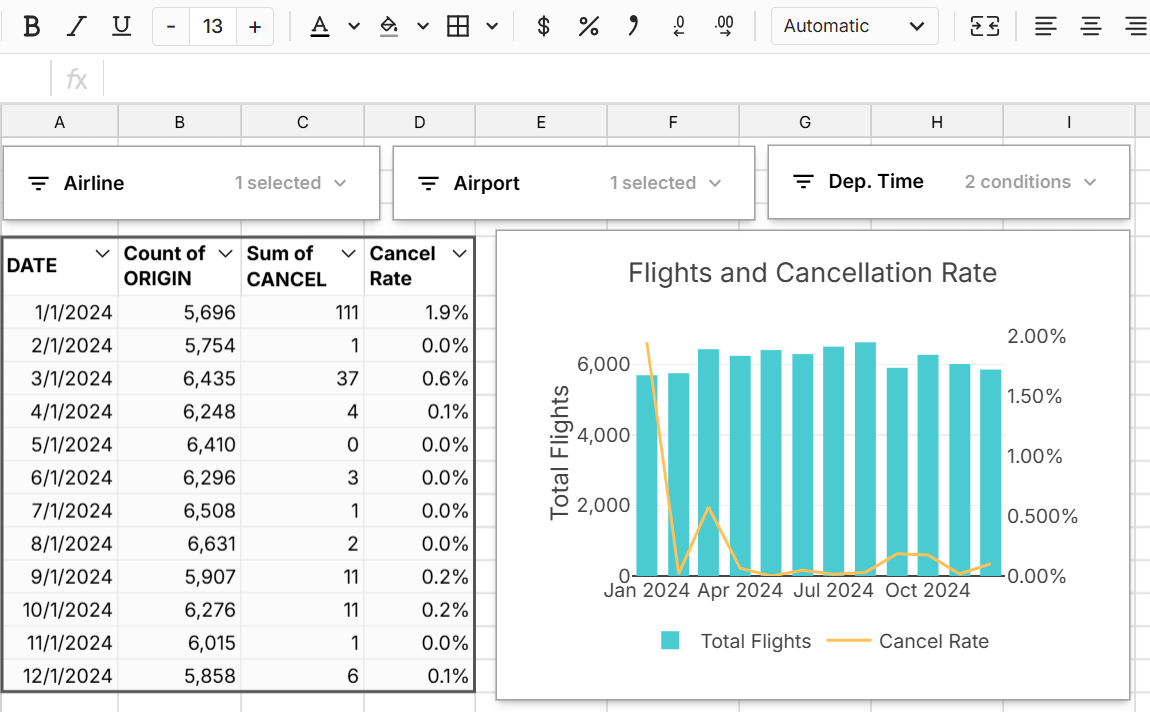
Task: Click the font size field showing 13
Action: click(x=213, y=27)
